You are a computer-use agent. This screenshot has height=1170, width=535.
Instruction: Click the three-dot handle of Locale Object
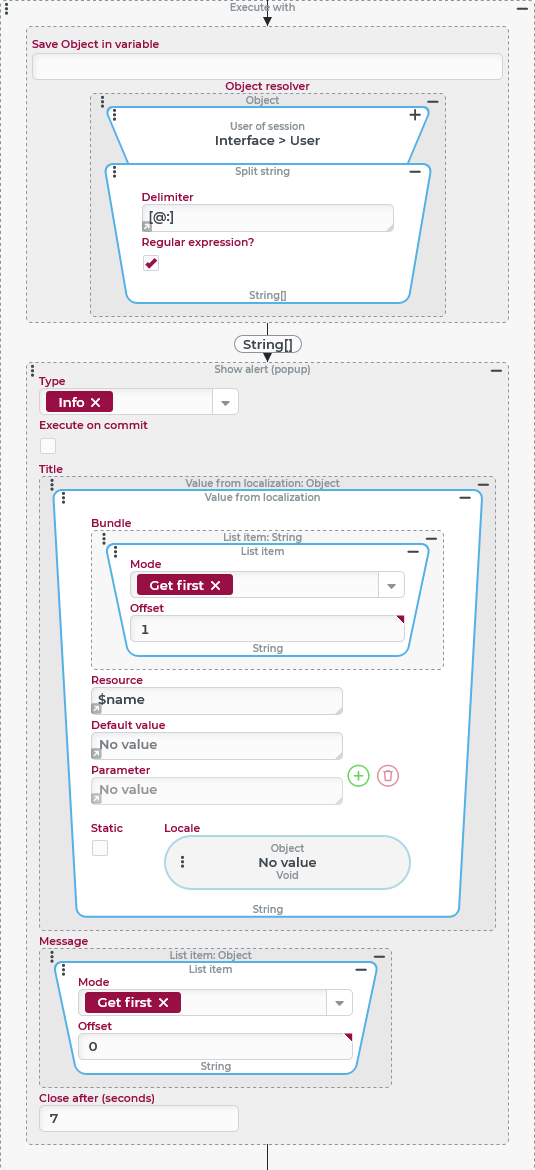(x=183, y=862)
